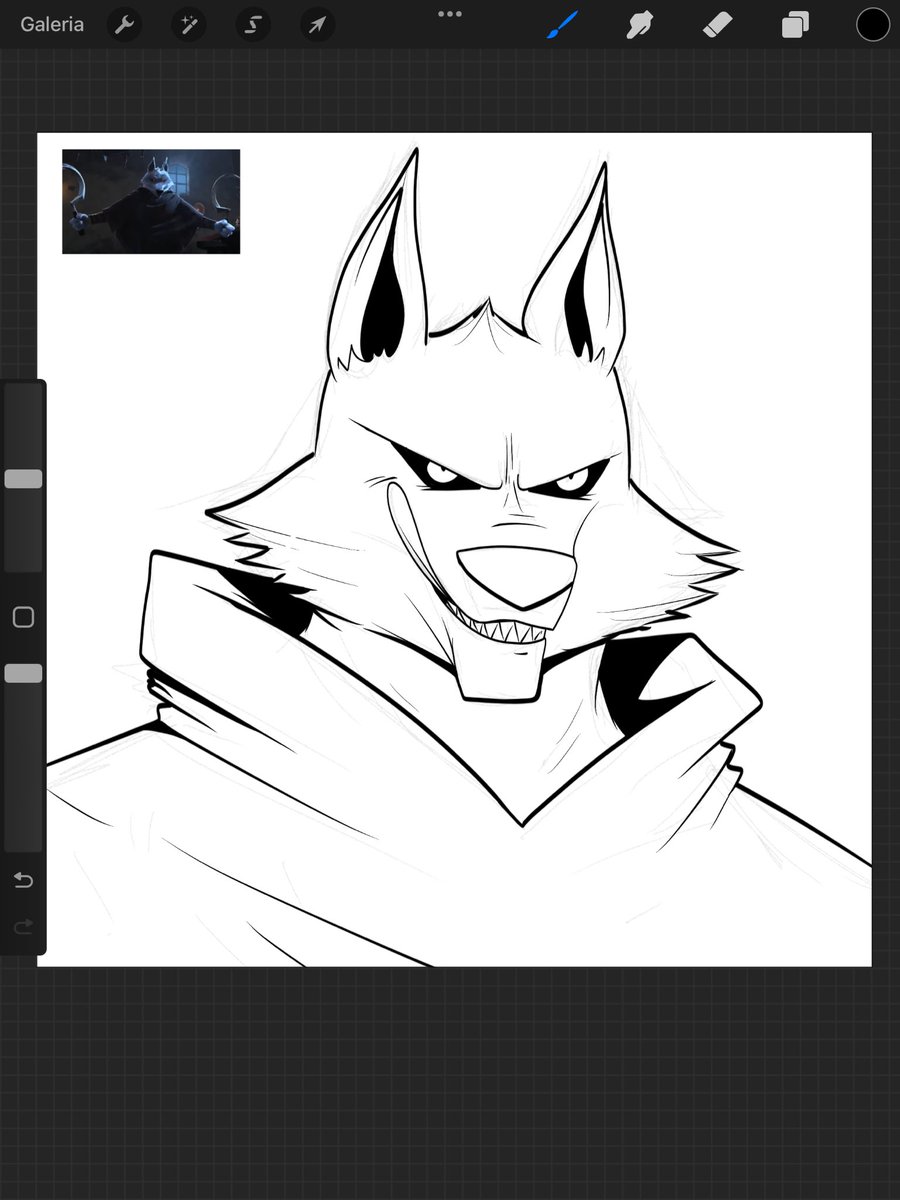The height and width of the screenshot is (1200, 900).
Task: Select the Eraser tool
Action: tap(717, 25)
